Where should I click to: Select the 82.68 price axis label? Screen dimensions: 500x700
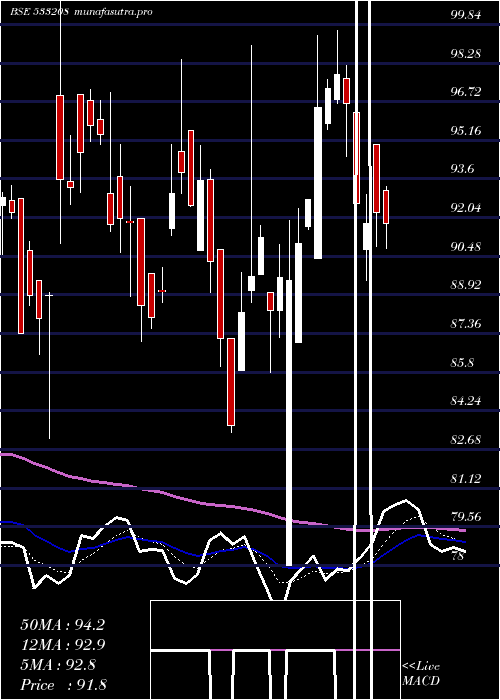pyautogui.click(x=466, y=440)
